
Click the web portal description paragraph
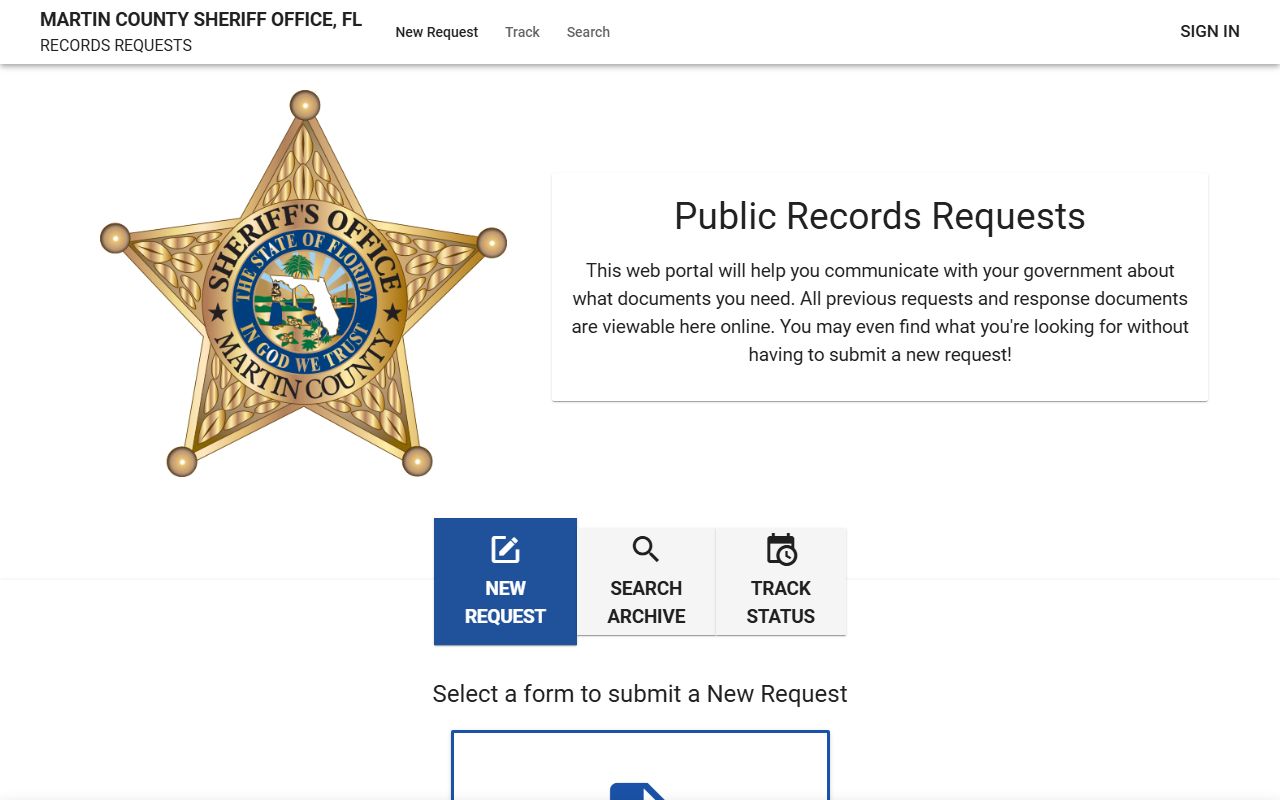coord(880,312)
